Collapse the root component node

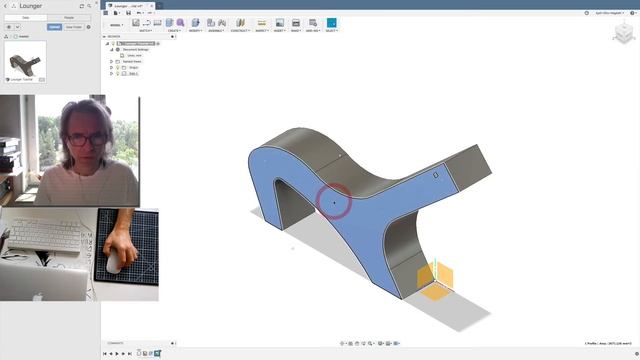point(107,43)
